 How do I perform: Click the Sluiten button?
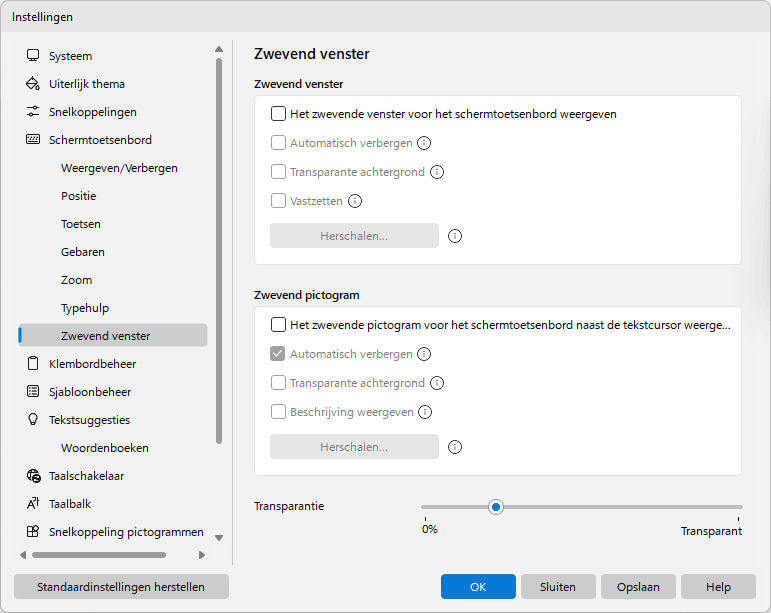tap(558, 587)
